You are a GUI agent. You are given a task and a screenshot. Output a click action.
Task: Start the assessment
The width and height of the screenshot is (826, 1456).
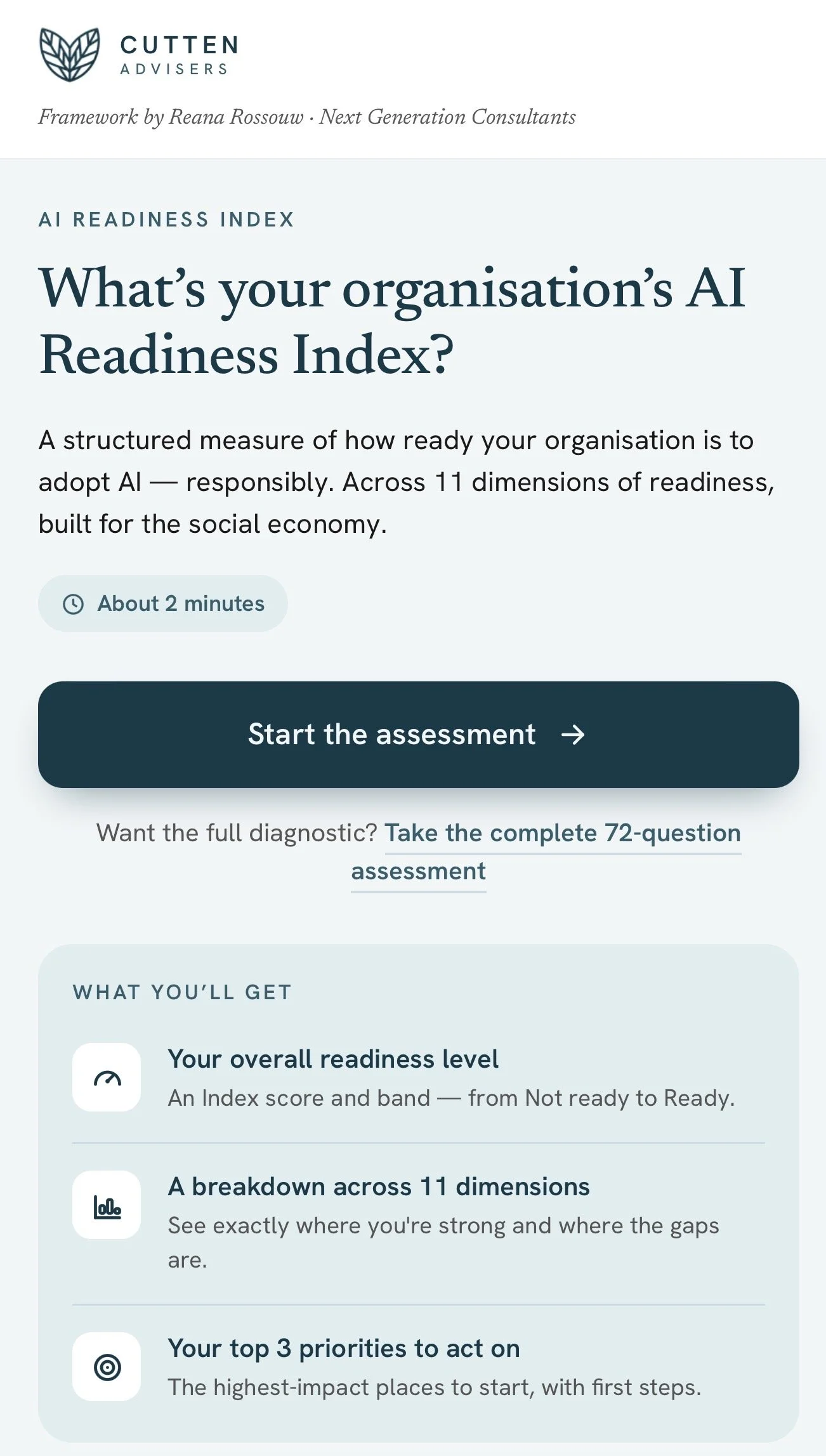[419, 735]
